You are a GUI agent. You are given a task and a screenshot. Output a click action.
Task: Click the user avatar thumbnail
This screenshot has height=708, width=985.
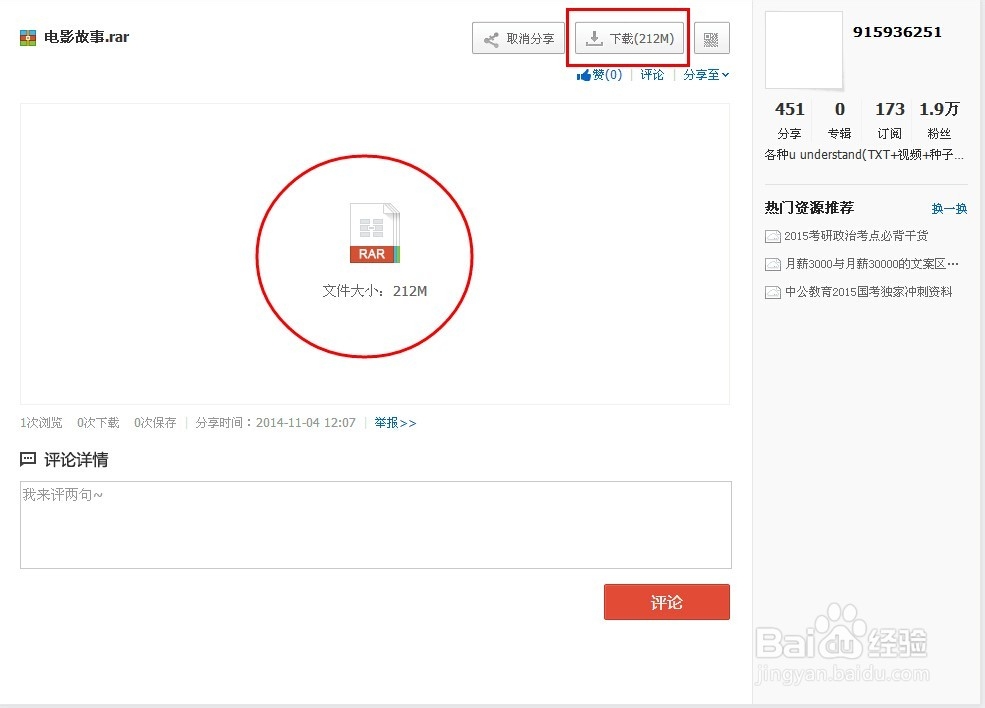point(803,50)
